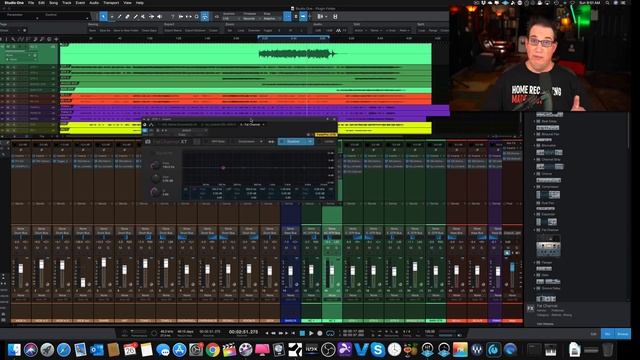Toggle Loop mode in the transport
Image resolution: width=640 pixels, height=360 pixels.
pyautogui.click(x=330, y=333)
